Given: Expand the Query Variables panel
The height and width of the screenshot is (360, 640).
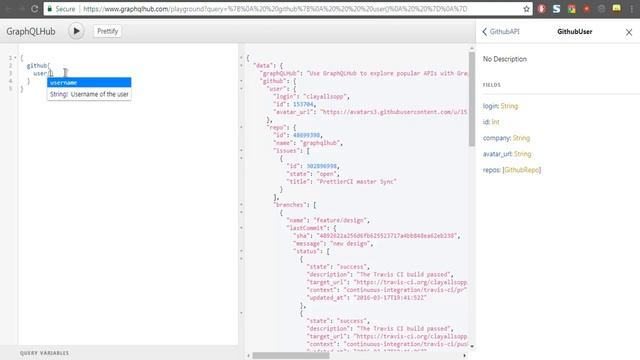Looking at the screenshot, I should pos(44,353).
